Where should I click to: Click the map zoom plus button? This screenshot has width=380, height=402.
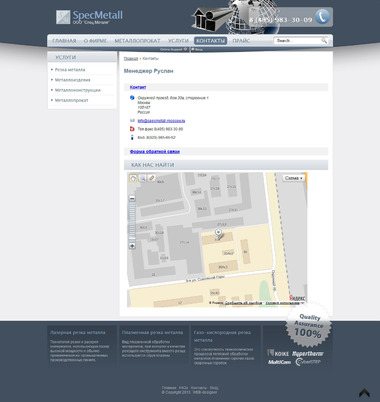[x=132, y=246]
